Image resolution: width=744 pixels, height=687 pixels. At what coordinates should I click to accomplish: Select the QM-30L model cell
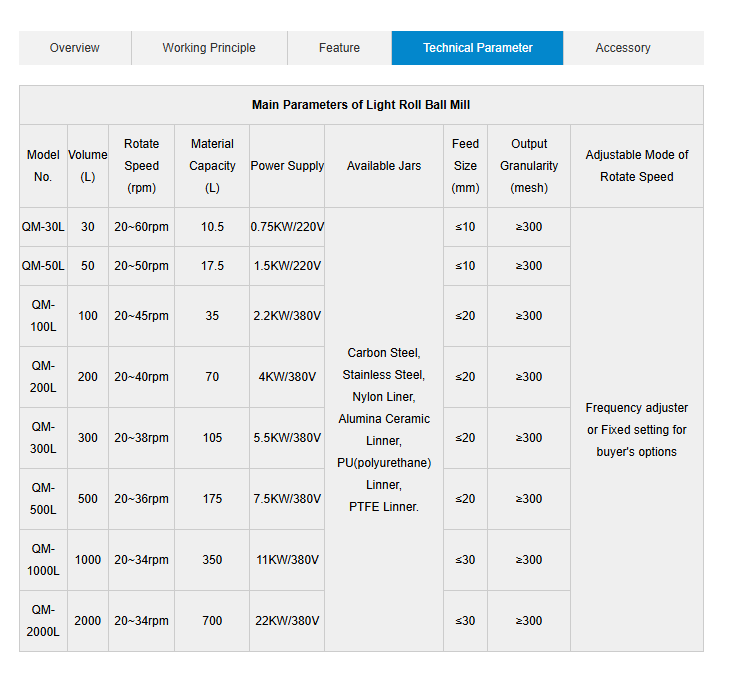tap(43, 227)
